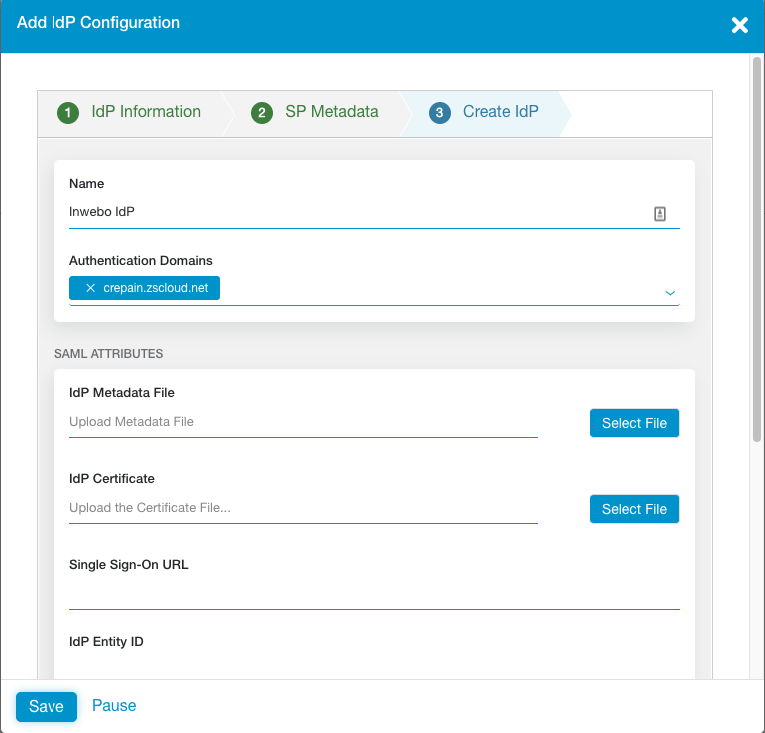Select File for IdP Metadata File
Image resolution: width=765 pixels, height=733 pixels.
(634, 423)
